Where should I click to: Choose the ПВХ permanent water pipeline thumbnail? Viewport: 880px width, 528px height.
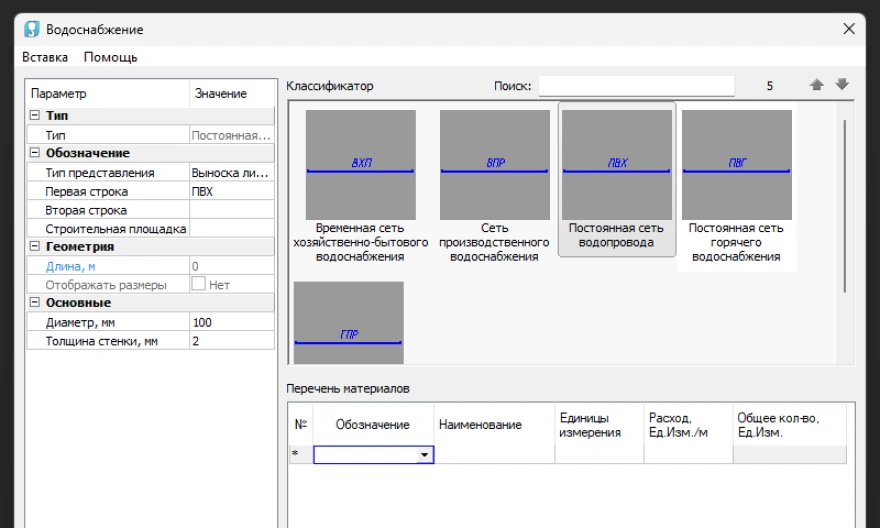pos(616,165)
